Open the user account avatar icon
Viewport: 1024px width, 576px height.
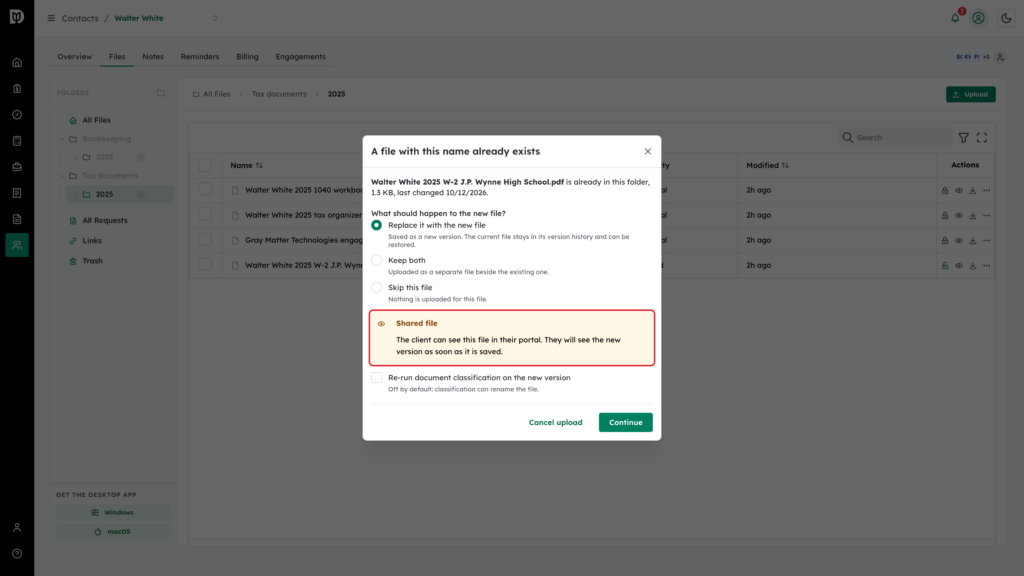click(x=978, y=18)
